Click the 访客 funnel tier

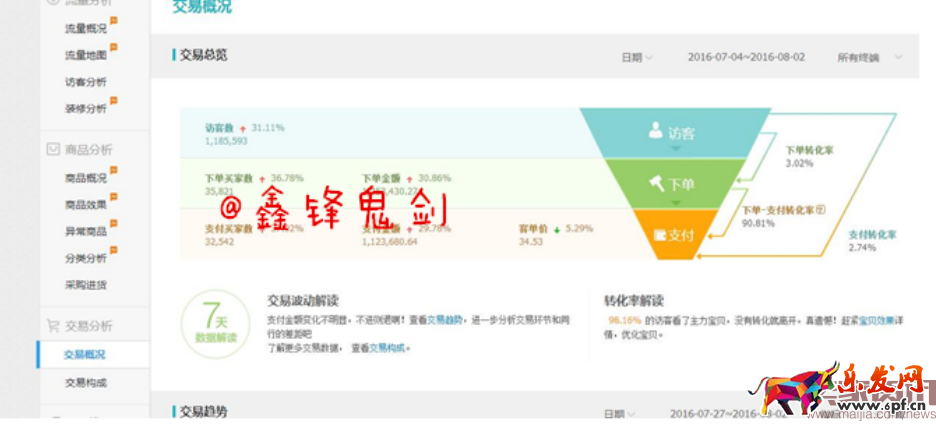[675, 132]
